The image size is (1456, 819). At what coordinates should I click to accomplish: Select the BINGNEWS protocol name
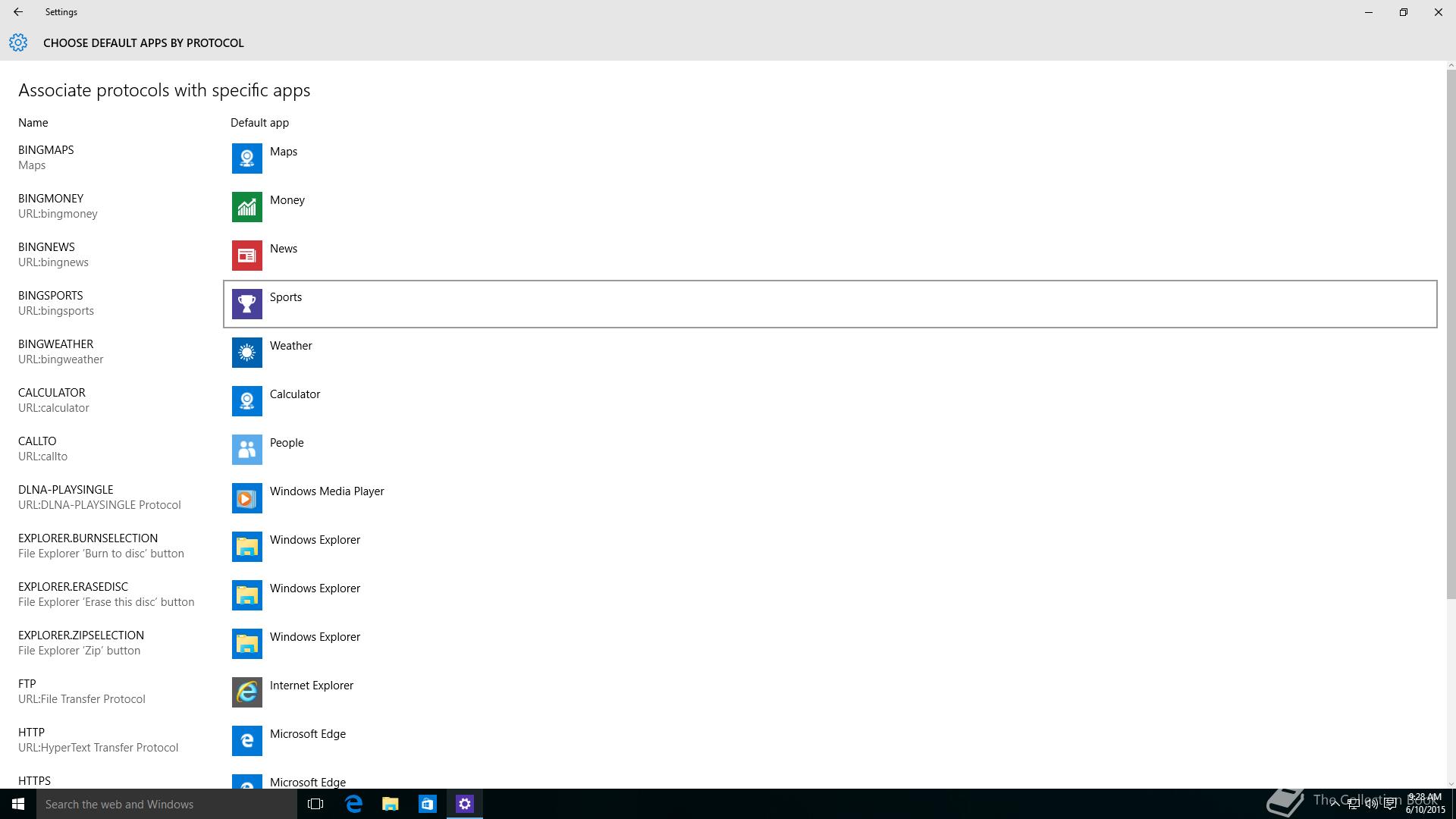pyautogui.click(x=46, y=247)
